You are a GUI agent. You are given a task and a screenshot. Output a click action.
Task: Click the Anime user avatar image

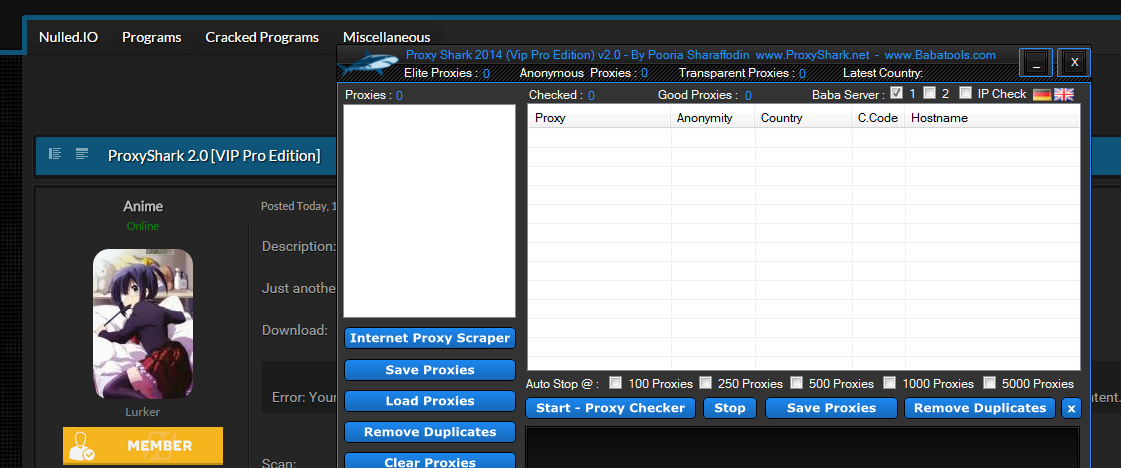click(143, 324)
